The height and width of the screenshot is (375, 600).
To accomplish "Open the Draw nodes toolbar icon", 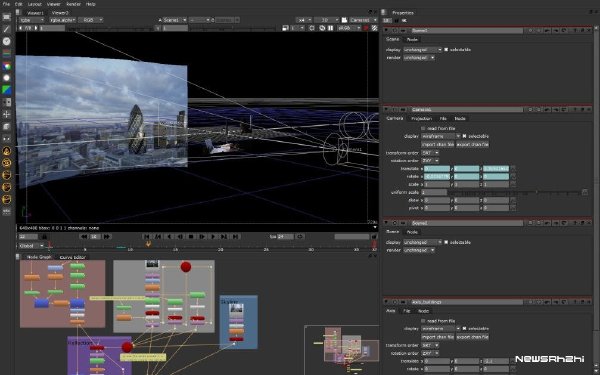I will (x=7, y=29).
